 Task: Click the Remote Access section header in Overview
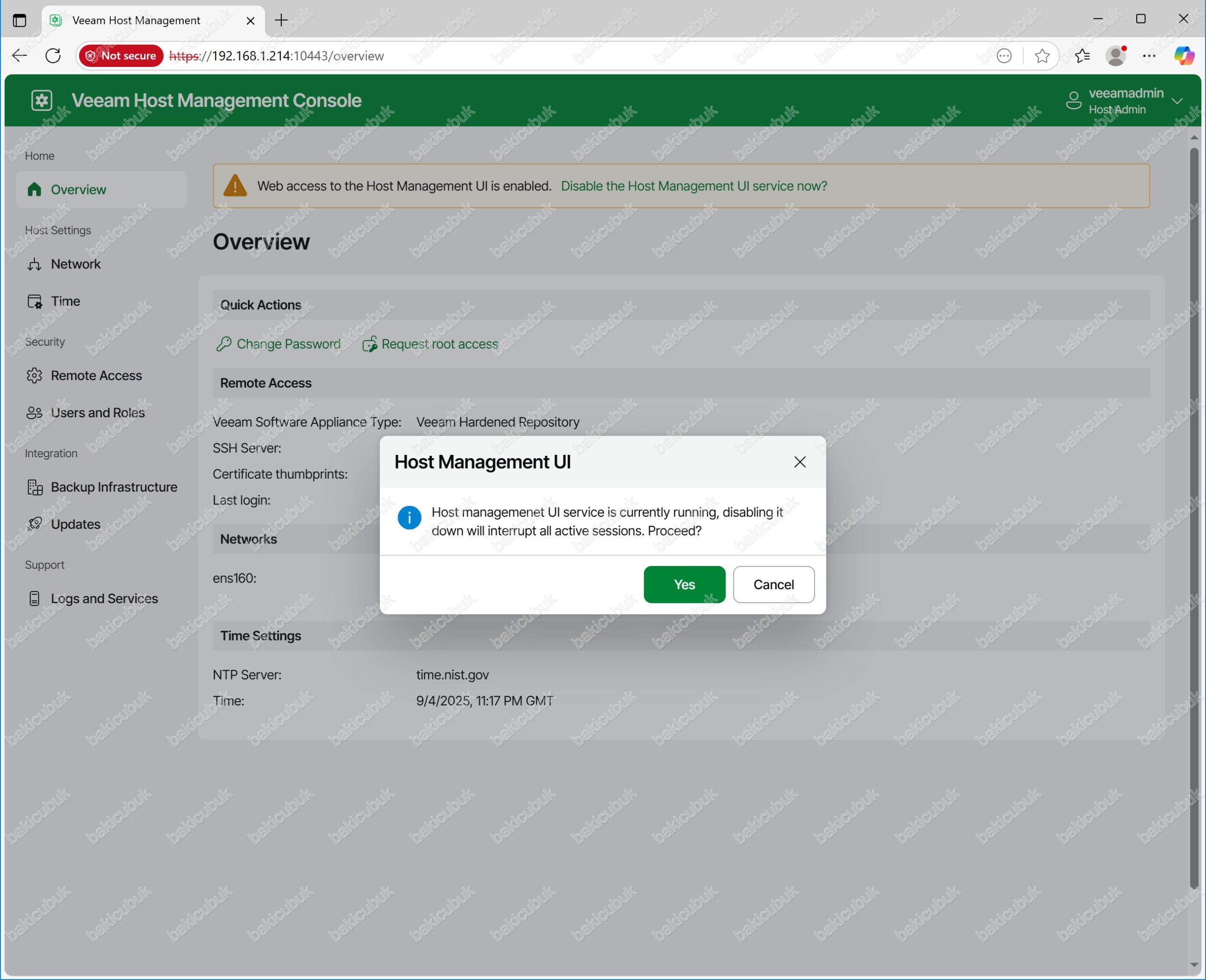(681, 383)
